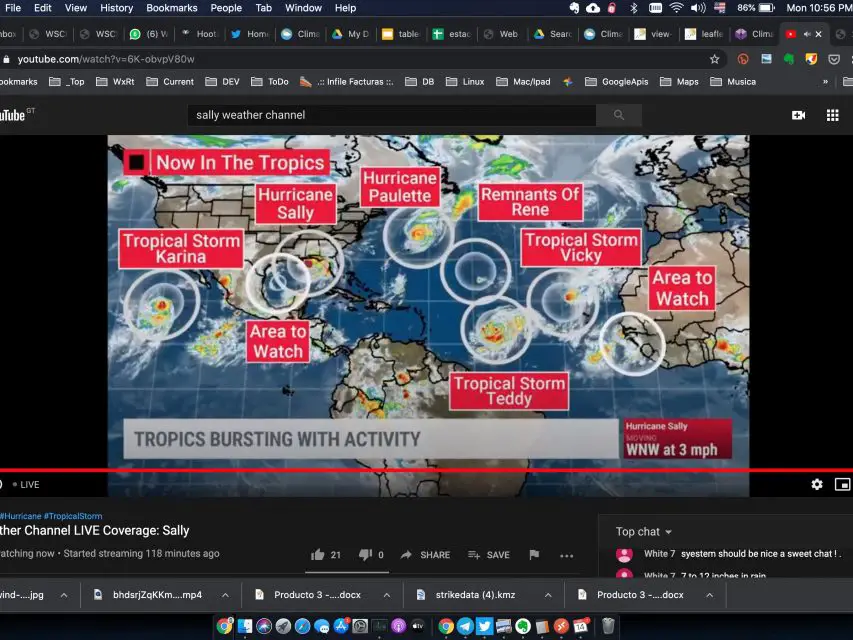The width and height of the screenshot is (853, 640).
Task: Open Calendar from the Dock
Action: (581, 626)
